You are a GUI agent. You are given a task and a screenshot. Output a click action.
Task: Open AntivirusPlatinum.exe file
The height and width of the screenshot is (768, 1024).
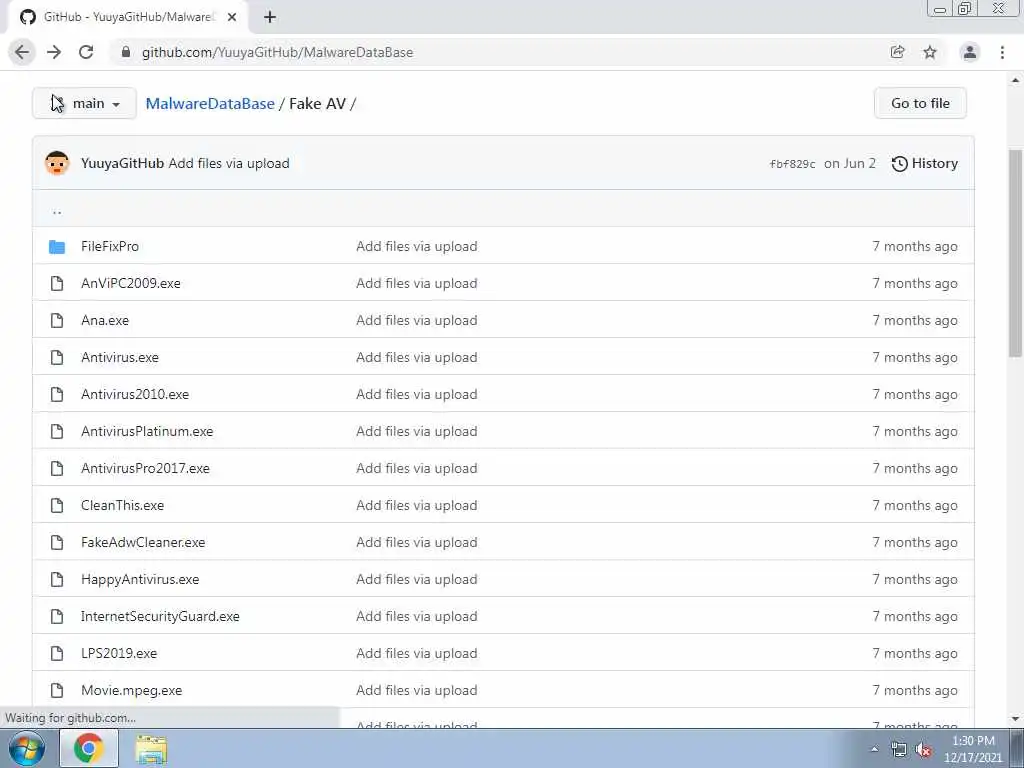click(147, 432)
